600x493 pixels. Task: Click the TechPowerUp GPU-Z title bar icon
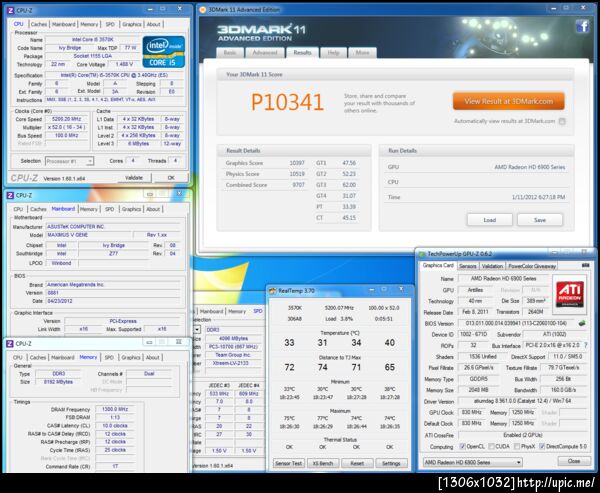coord(422,254)
